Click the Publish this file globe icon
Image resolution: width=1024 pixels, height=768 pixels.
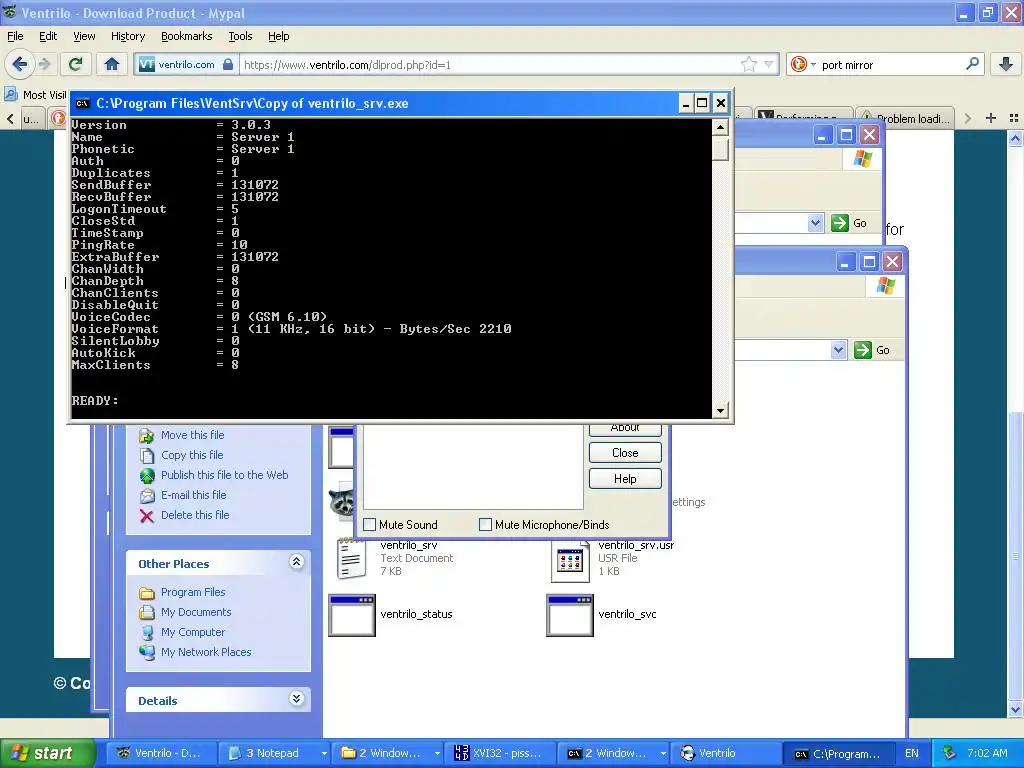coord(147,475)
